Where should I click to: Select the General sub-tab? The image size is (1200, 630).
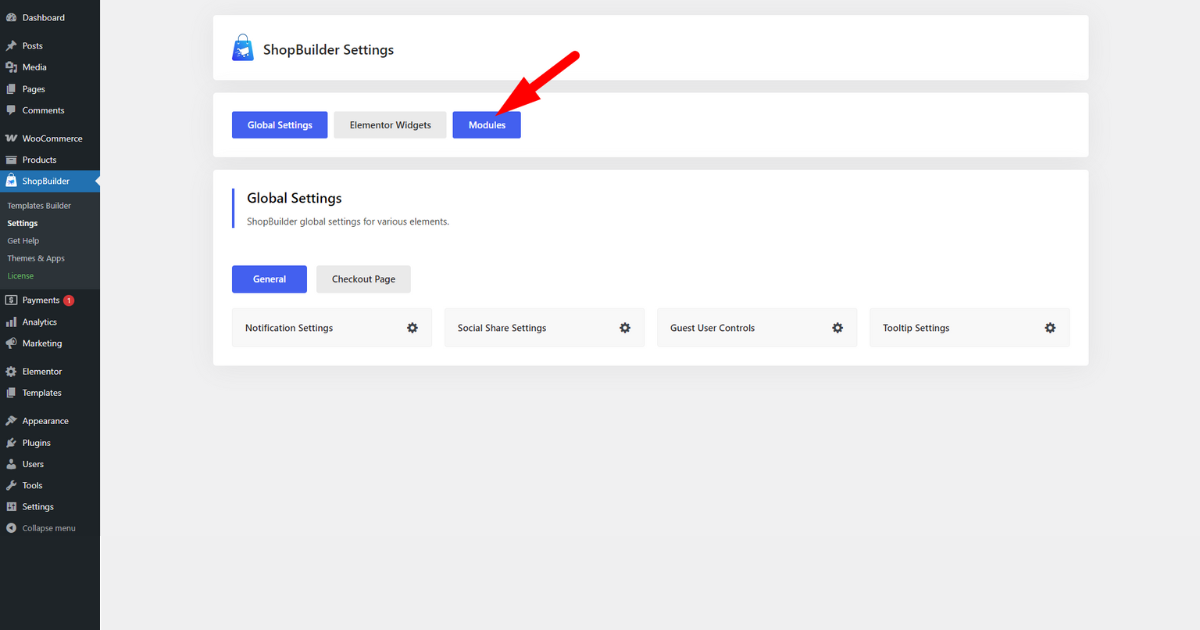(269, 279)
